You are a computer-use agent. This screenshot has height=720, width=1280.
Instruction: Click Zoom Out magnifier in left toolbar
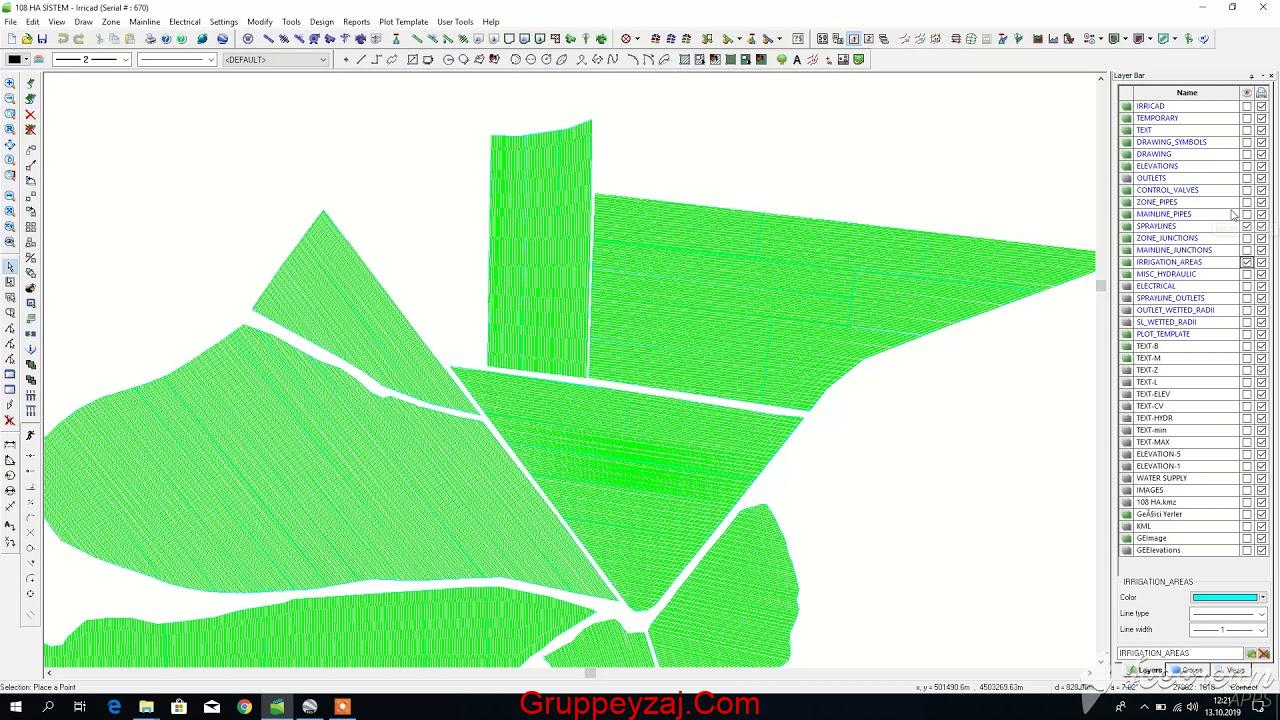10,98
